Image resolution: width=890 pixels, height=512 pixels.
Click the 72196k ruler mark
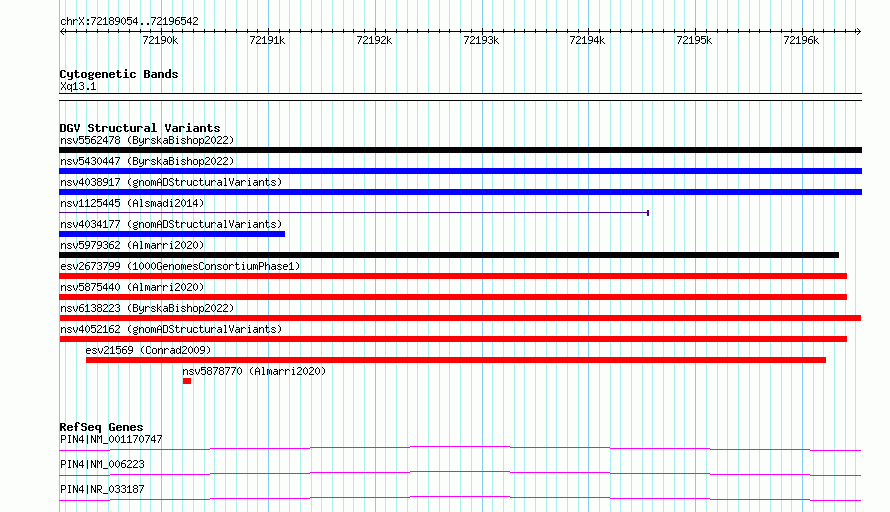tap(801, 40)
